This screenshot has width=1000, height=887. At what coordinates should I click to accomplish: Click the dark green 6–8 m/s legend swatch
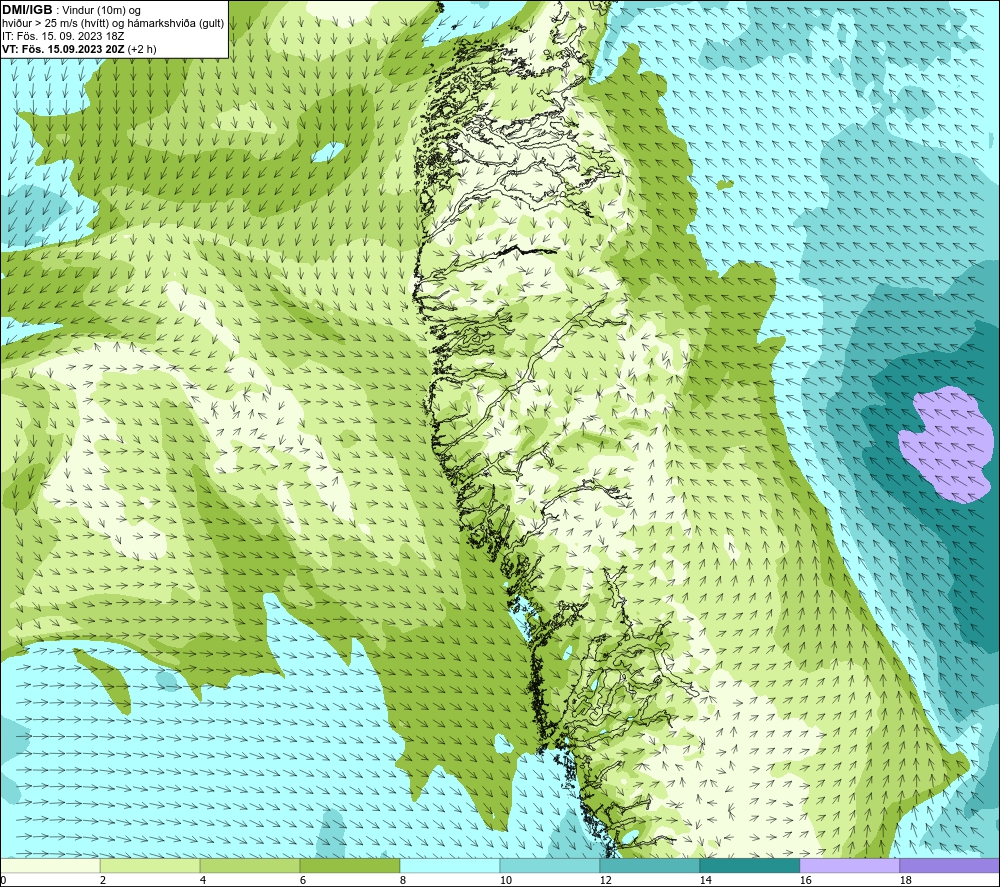pos(350,865)
